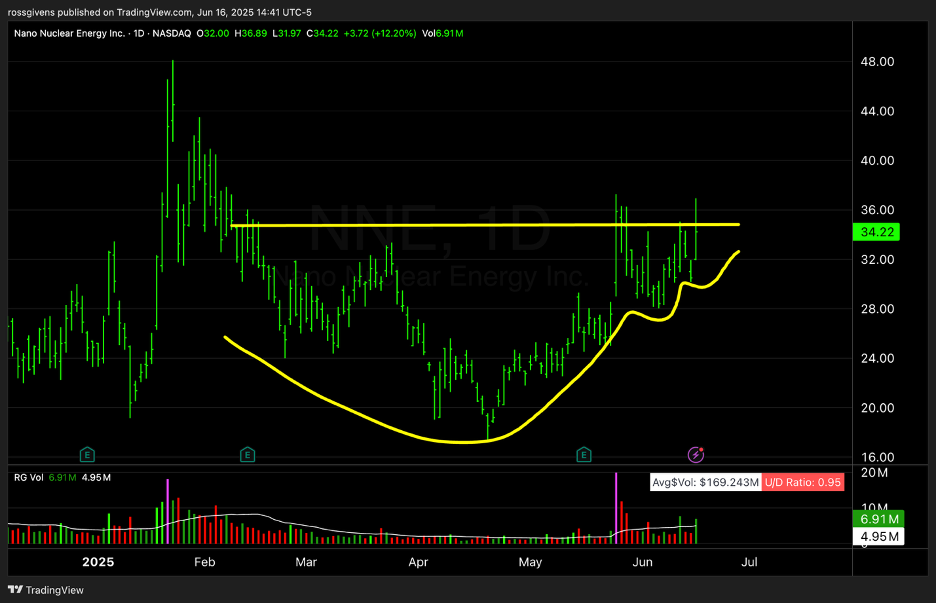Click the Vol6.91M header readout
936x604 pixels.
(443, 33)
